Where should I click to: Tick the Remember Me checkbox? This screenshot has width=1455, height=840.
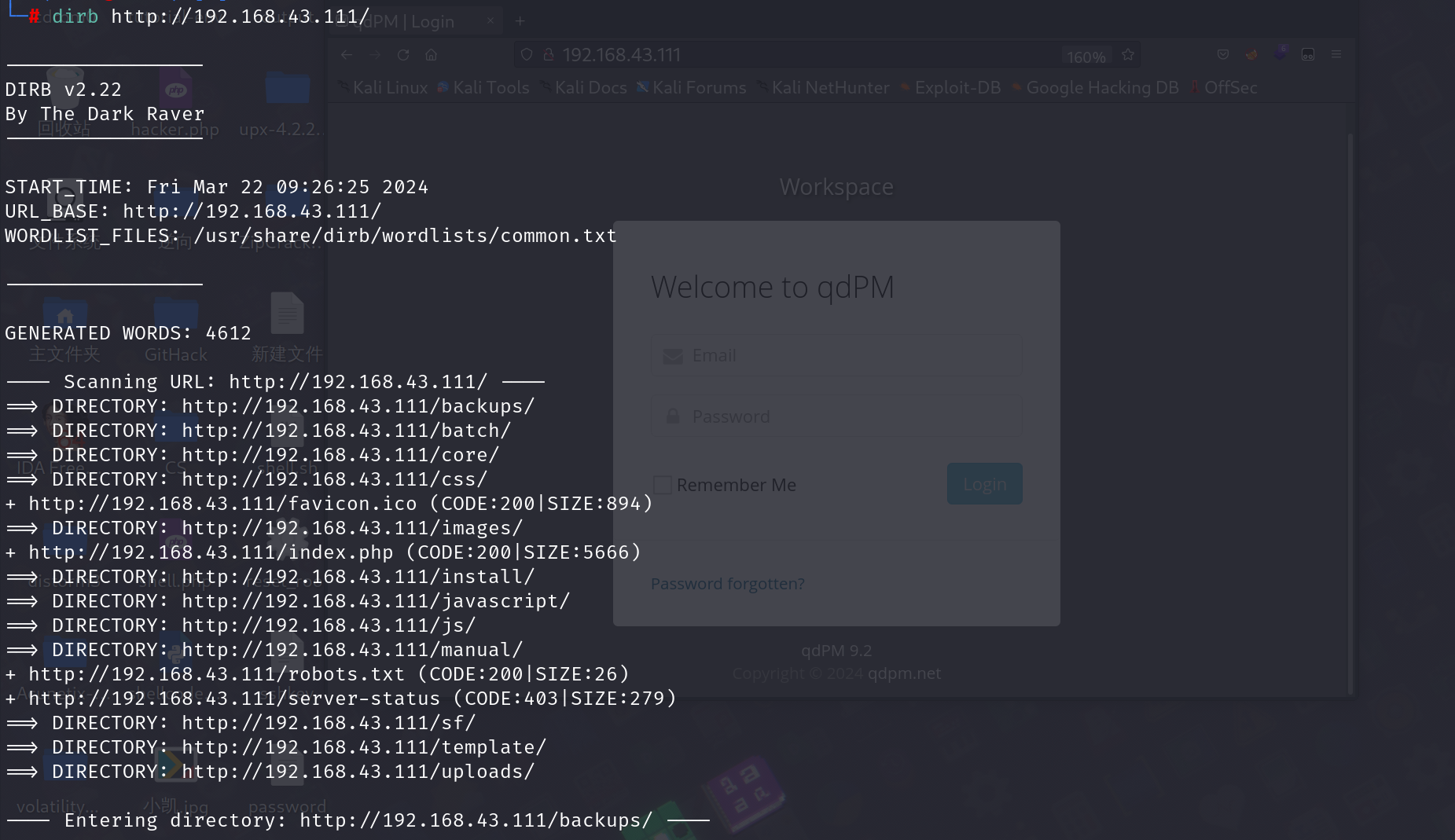pyautogui.click(x=663, y=485)
